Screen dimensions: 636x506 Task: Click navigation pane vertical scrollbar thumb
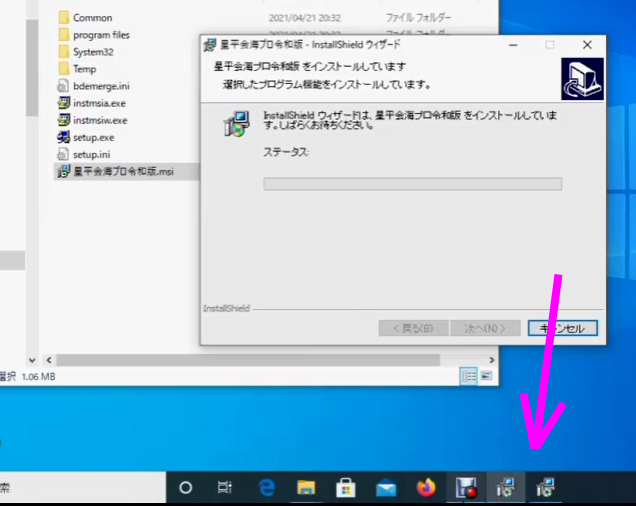32,67
